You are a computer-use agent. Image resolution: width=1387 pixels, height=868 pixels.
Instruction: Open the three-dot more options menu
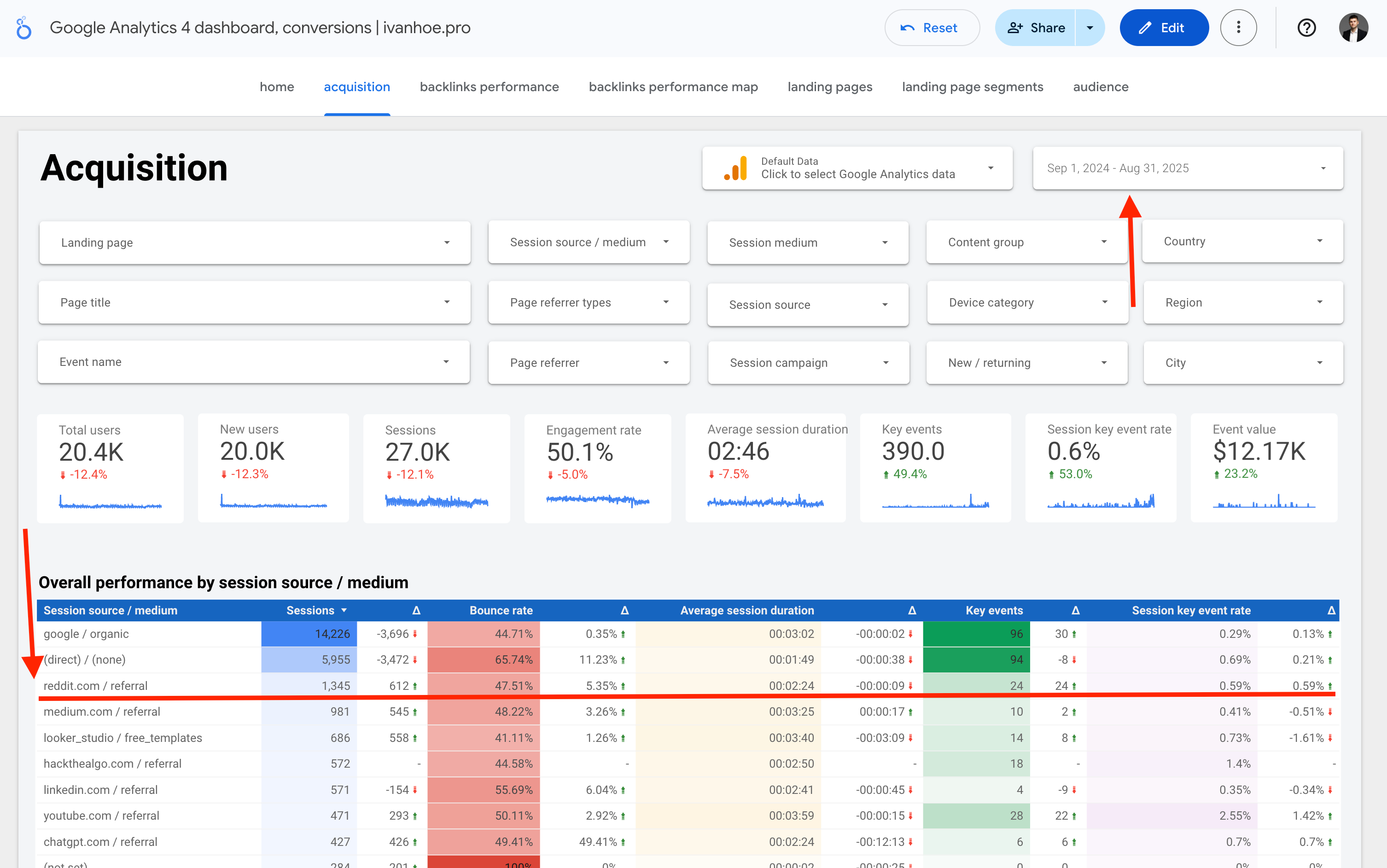[1238, 28]
